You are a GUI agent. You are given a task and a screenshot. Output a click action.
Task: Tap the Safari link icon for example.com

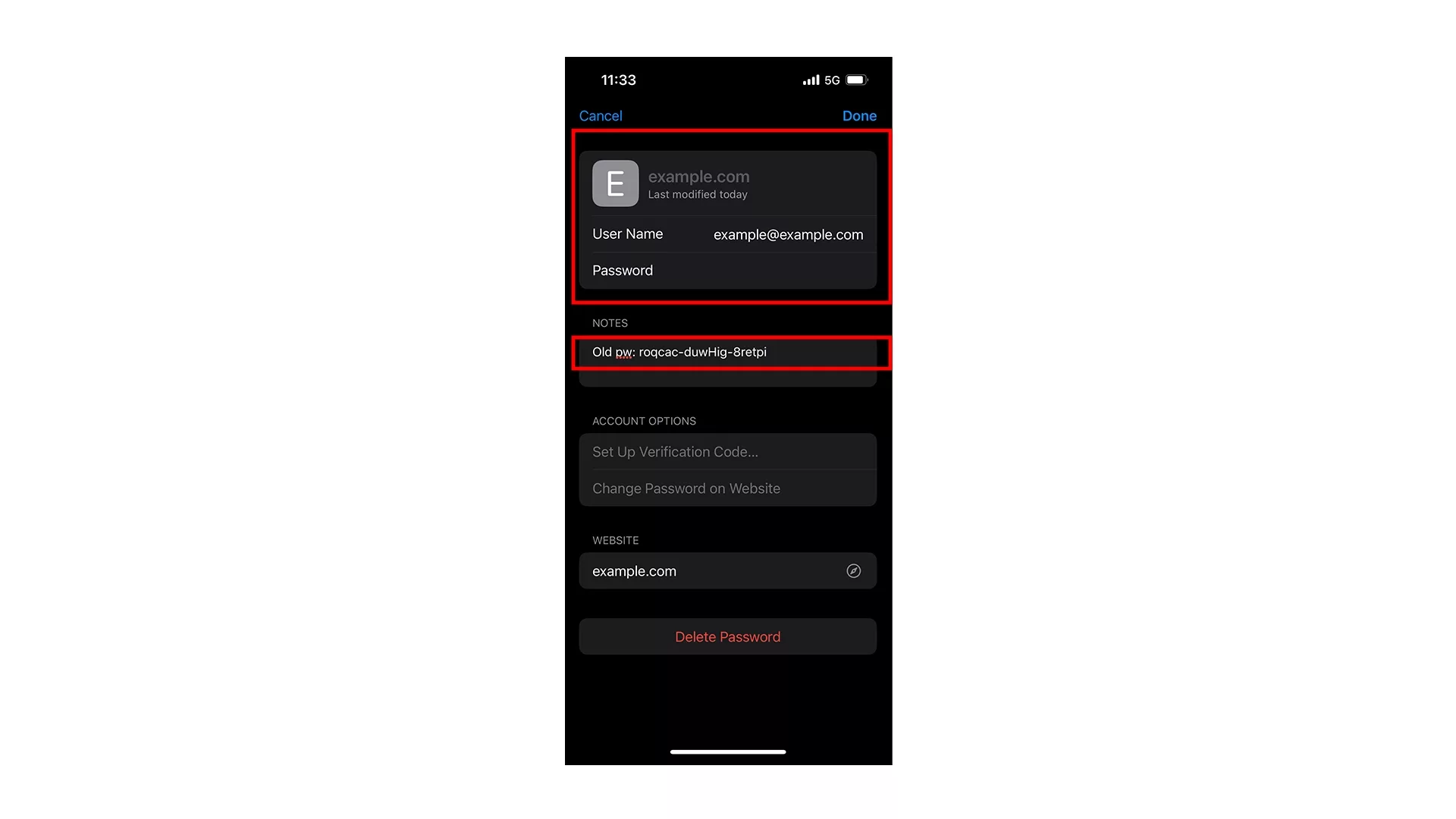pos(853,571)
